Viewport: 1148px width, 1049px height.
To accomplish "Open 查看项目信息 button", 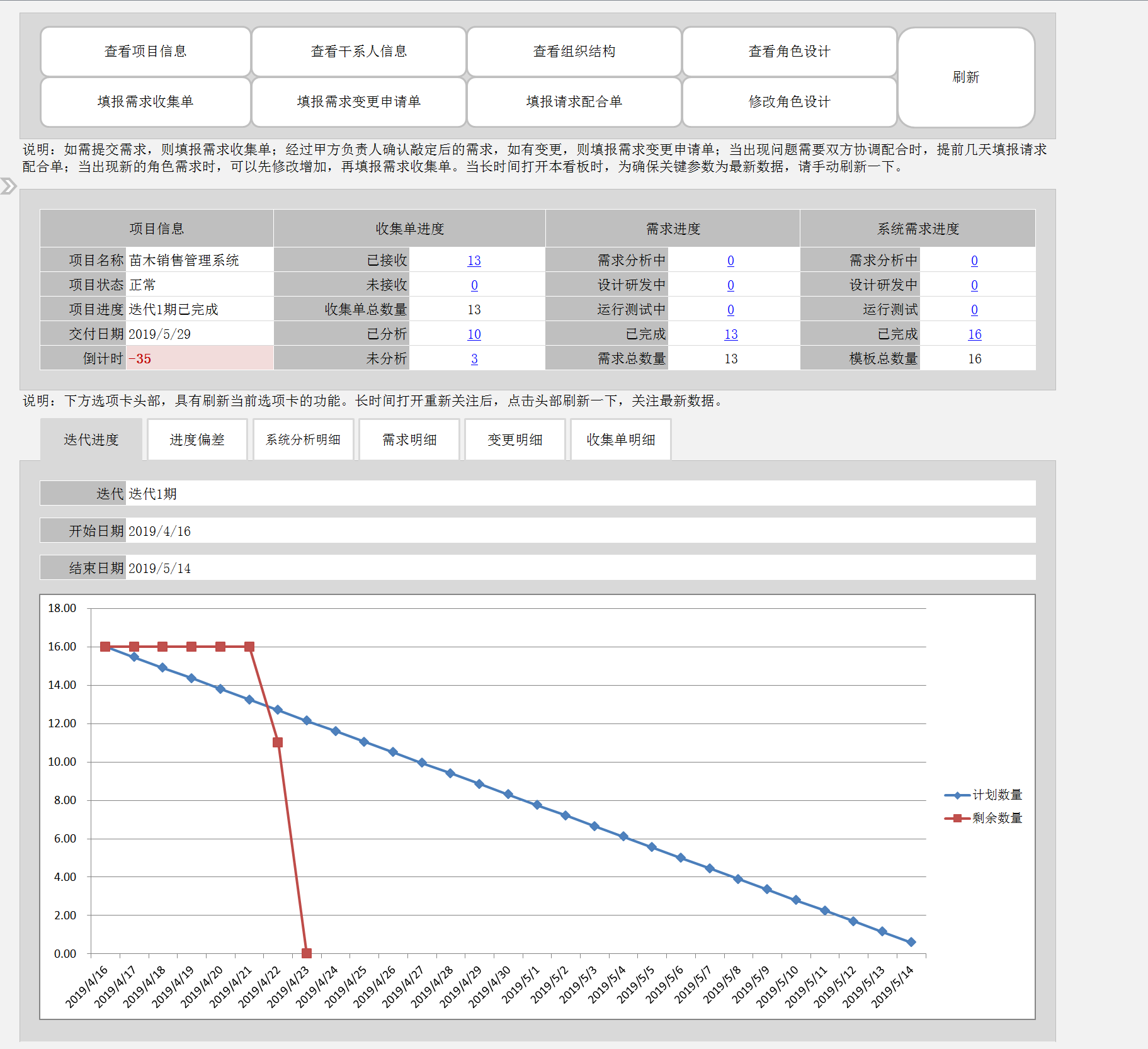I will (x=145, y=52).
